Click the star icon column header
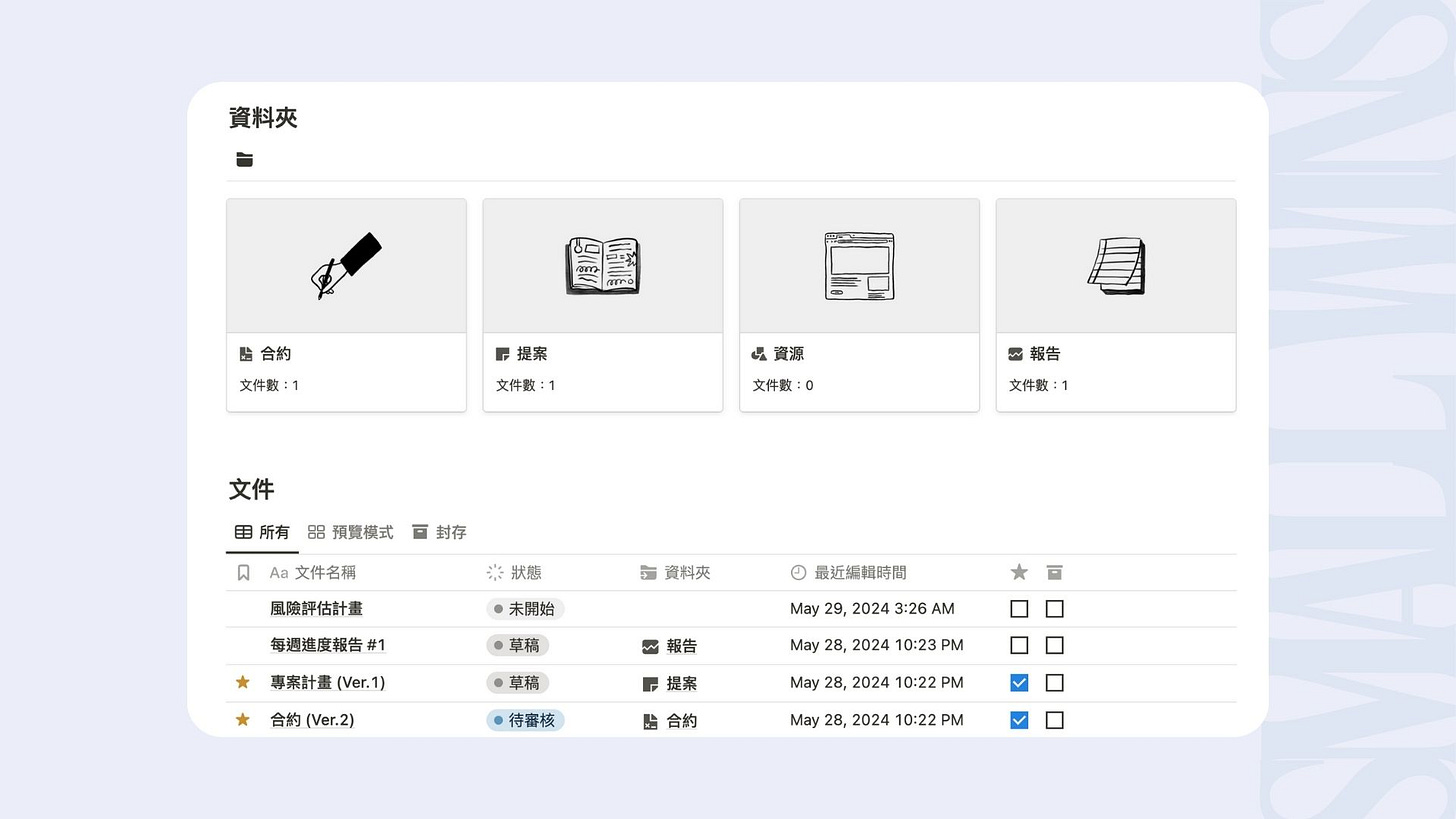1456x819 pixels. [x=1019, y=572]
